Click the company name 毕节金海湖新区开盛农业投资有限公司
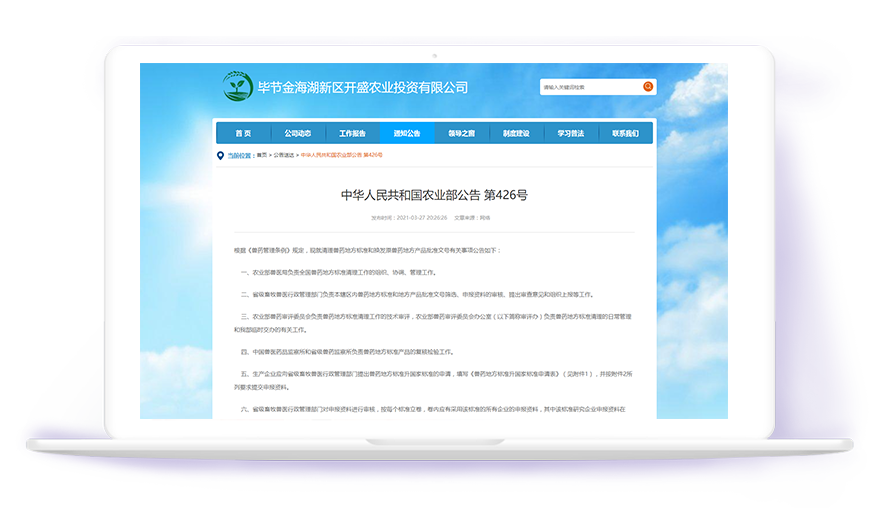The image size is (884, 517). [x=362, y=87]
